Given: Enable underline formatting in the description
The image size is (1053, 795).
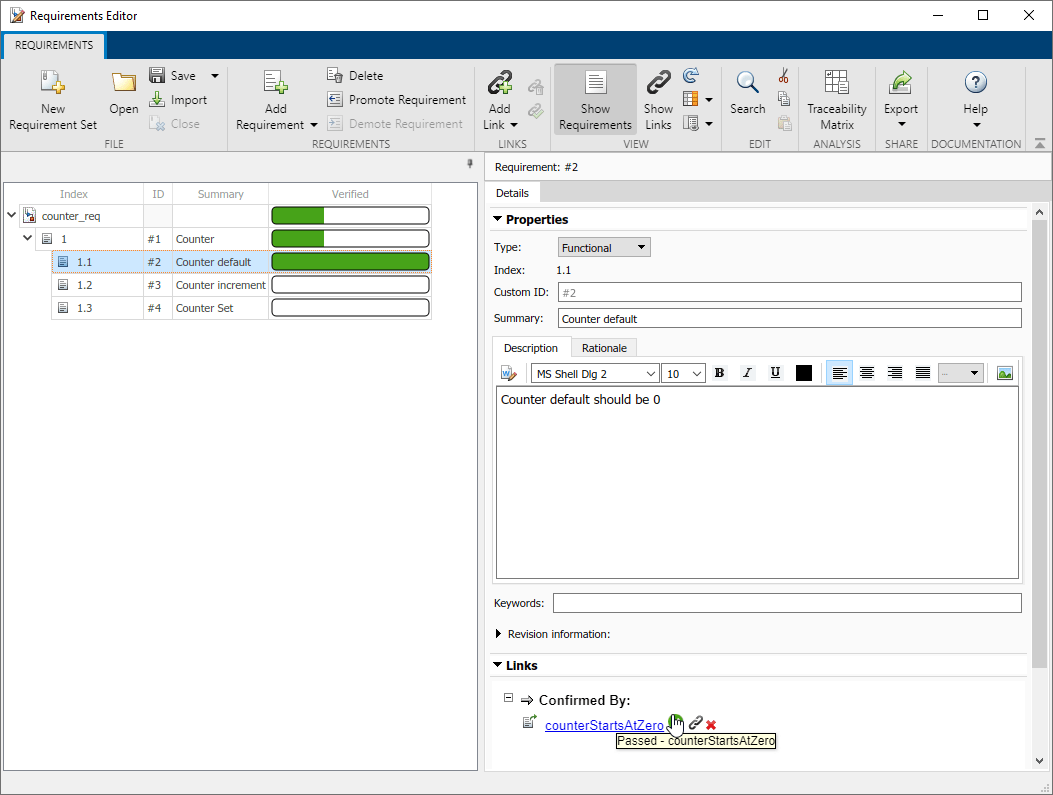Looking at the screenshot, I should coord(775,372).
